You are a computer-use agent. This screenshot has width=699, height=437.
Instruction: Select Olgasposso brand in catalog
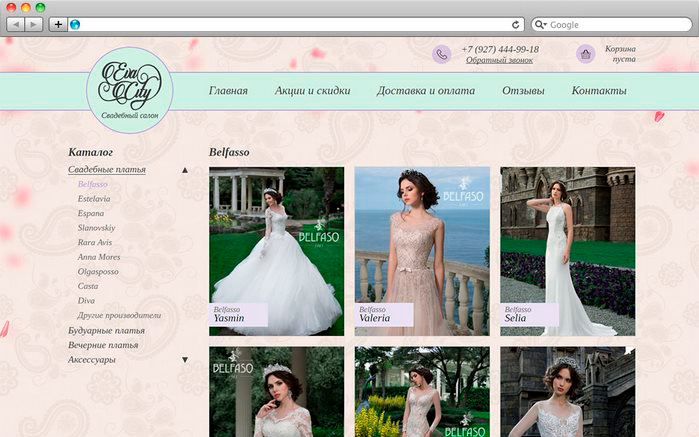(98, 272)
